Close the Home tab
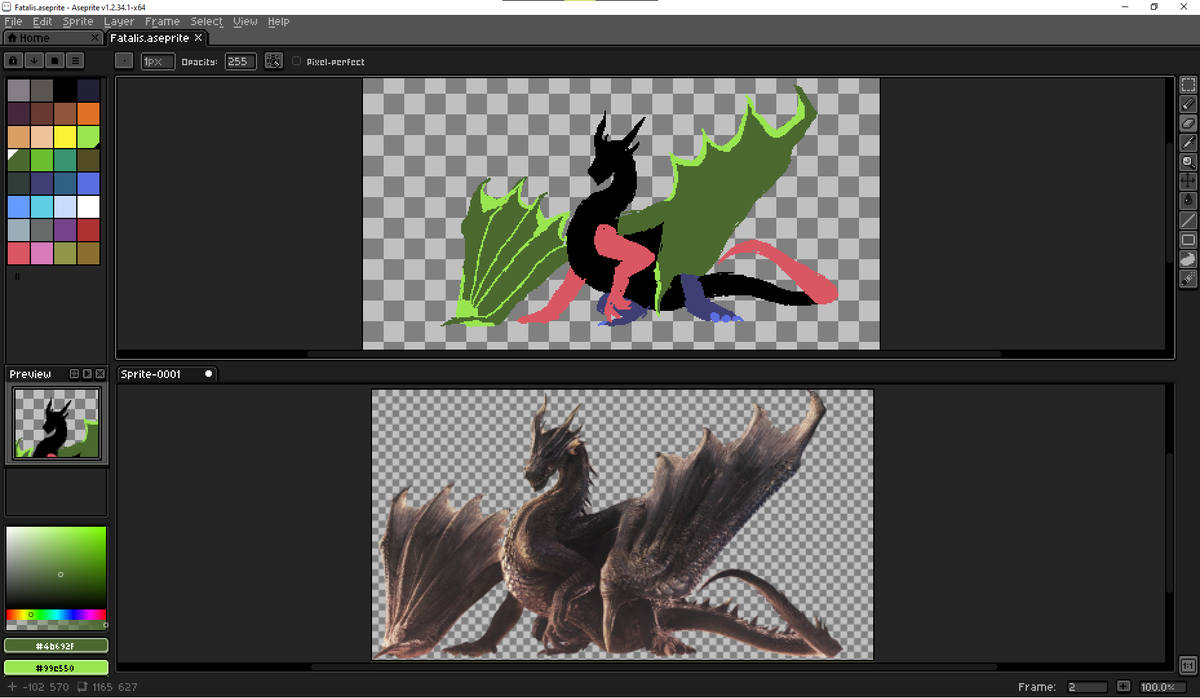This screenshot has width=1200, height=698. (x=95, y=38)
